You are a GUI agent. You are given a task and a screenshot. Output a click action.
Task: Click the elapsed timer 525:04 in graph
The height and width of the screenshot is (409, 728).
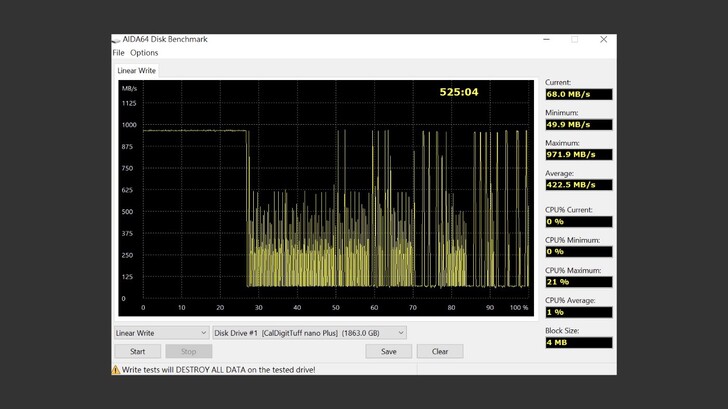coord(459,93)
